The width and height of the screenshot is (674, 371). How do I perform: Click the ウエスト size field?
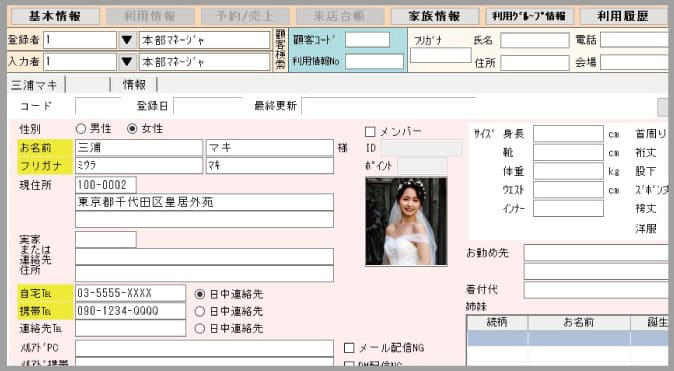click(568, 190)
